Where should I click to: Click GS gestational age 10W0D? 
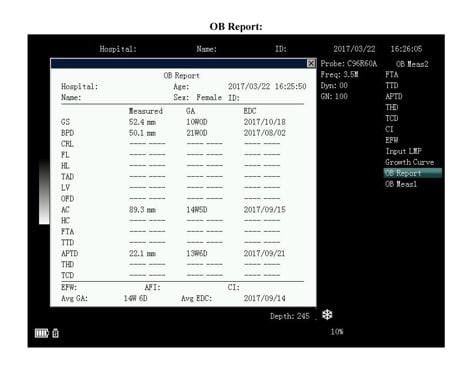(x=197, y=122)
